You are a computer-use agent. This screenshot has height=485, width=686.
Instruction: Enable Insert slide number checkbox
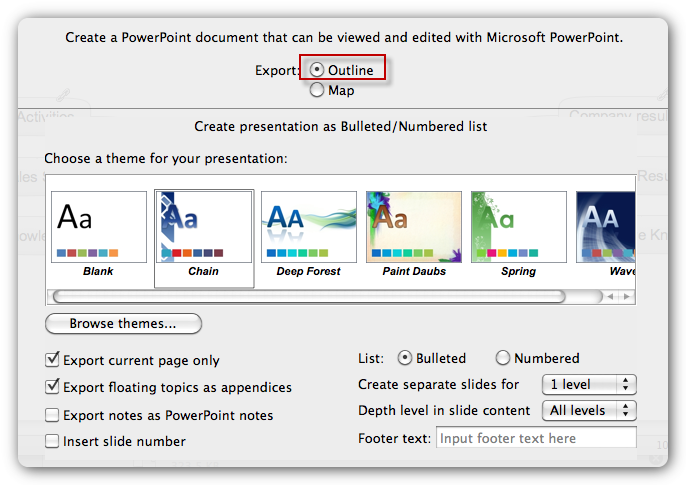click(52, 441)
